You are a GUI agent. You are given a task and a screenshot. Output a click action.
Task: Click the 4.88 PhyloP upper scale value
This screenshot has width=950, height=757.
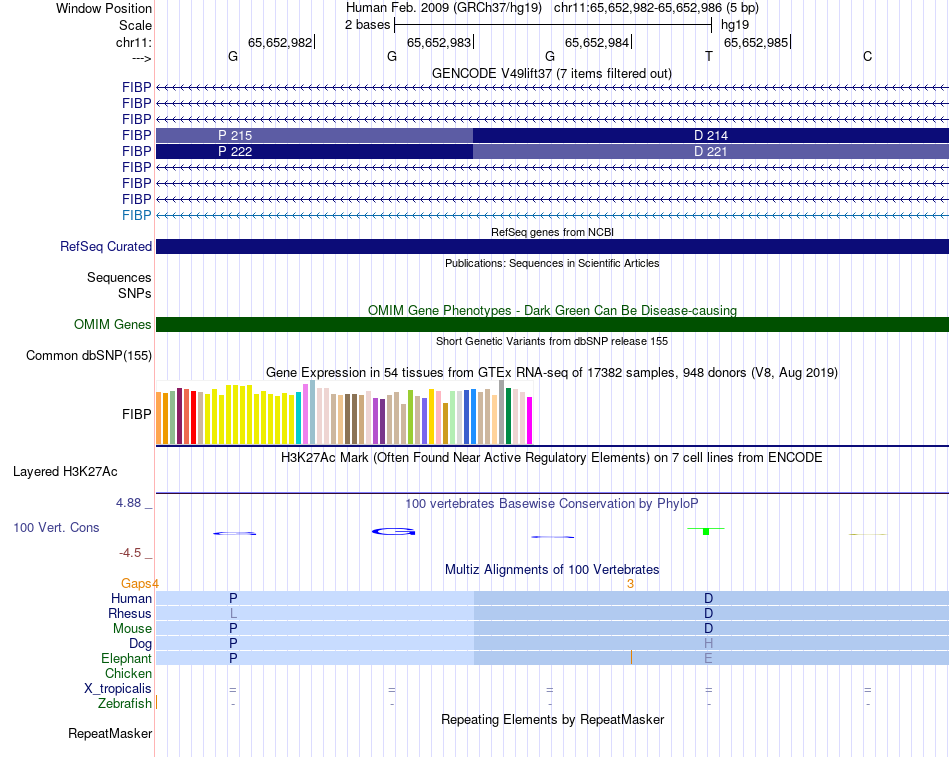click(x=128, y=502)
